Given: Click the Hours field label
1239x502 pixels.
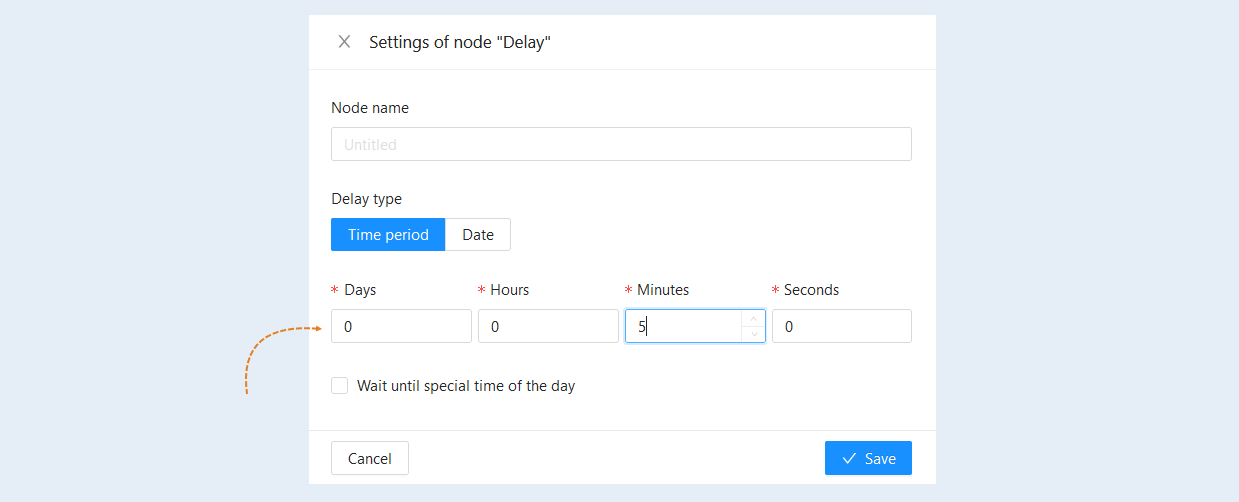Looking at the screenshot, I should (x=510, y=290).
